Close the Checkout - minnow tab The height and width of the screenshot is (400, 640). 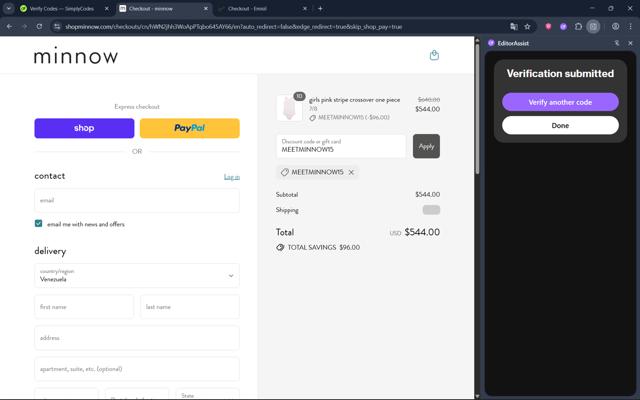(x=206, y=8)
